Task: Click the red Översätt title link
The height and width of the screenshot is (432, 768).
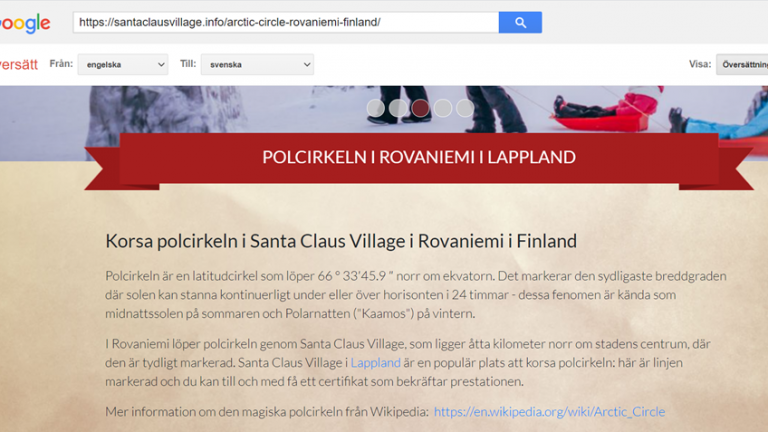Action: click(19, 64)
